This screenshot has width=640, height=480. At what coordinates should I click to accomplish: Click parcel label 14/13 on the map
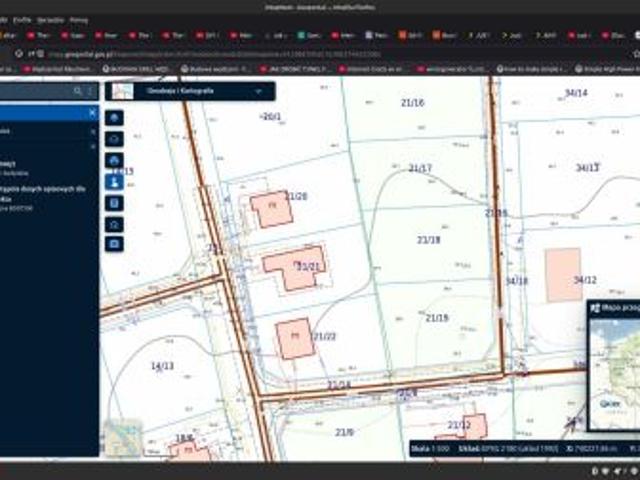tap(162, 366)
